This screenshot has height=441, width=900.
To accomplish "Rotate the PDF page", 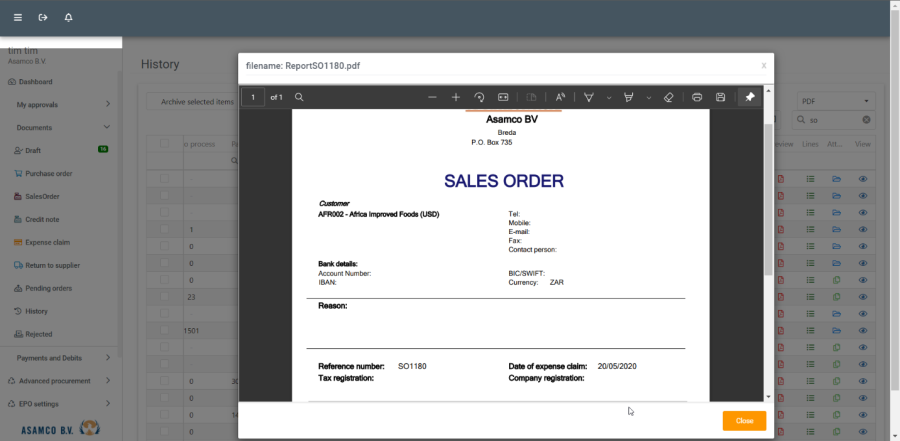I will point(479,97).
